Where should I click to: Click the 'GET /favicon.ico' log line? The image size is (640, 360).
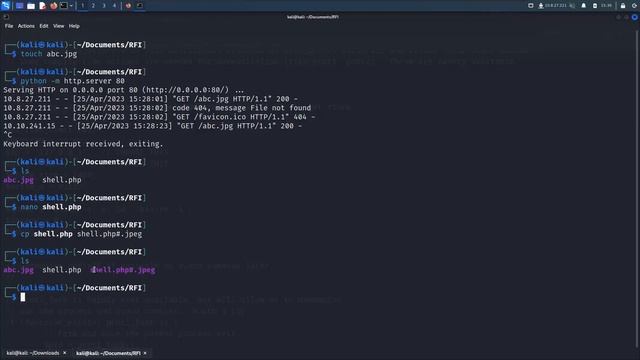(x=159, y=117)
